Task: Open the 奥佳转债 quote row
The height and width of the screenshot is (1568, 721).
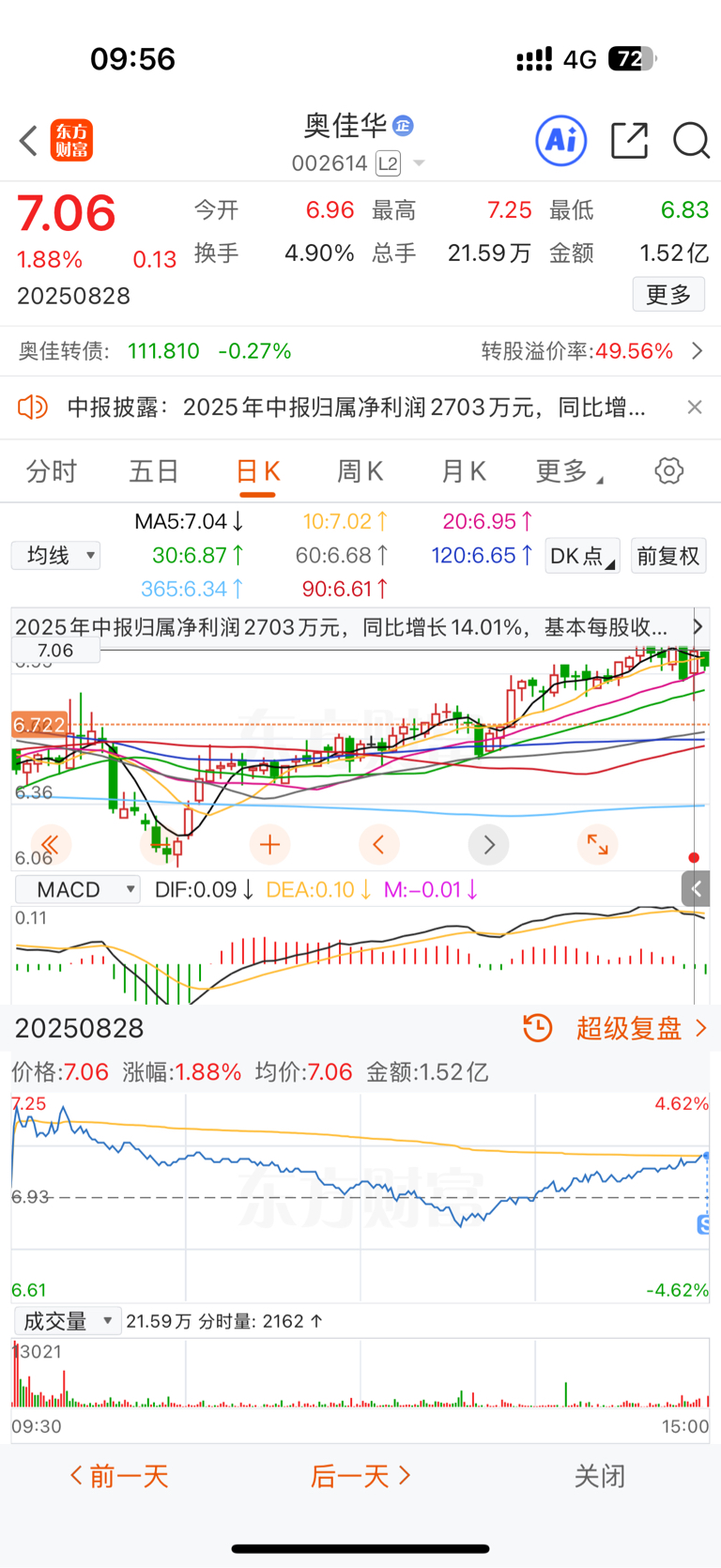Action: (155, 351)
